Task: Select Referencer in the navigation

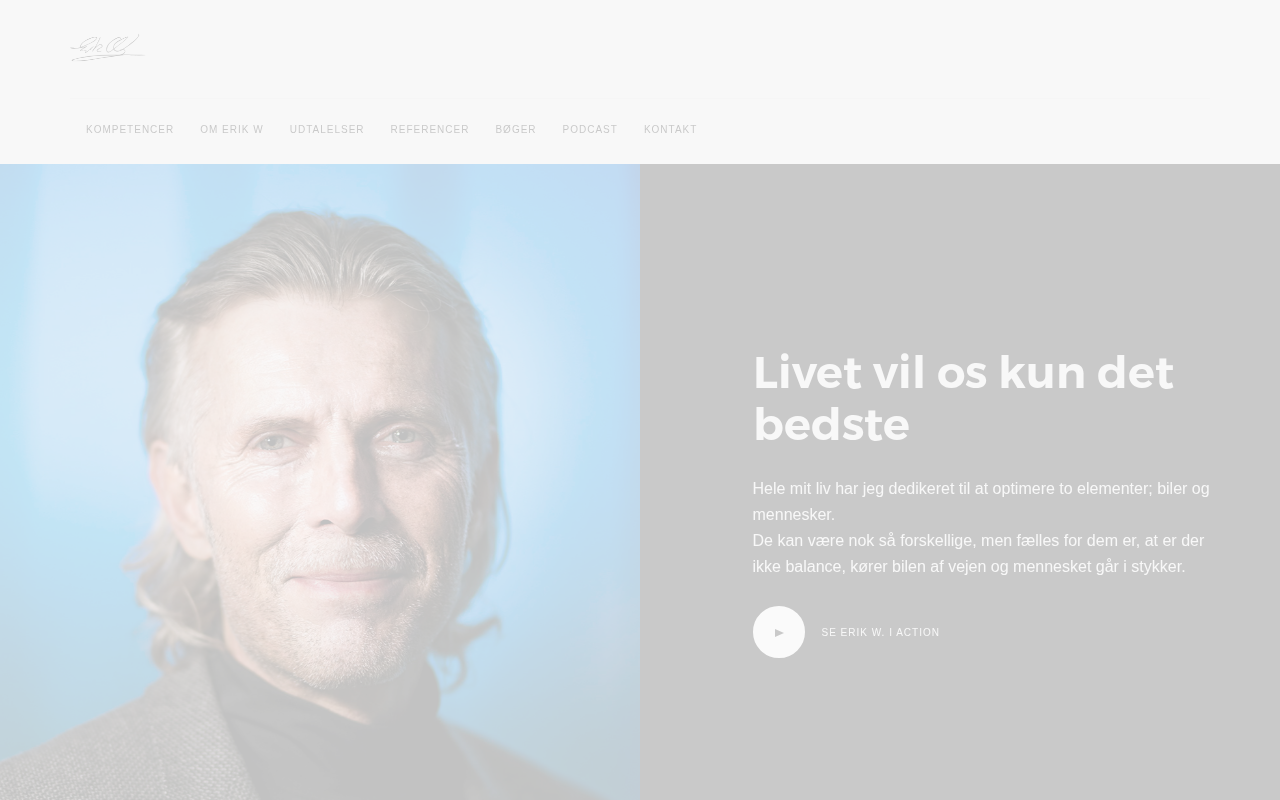Action: [430, 130]
